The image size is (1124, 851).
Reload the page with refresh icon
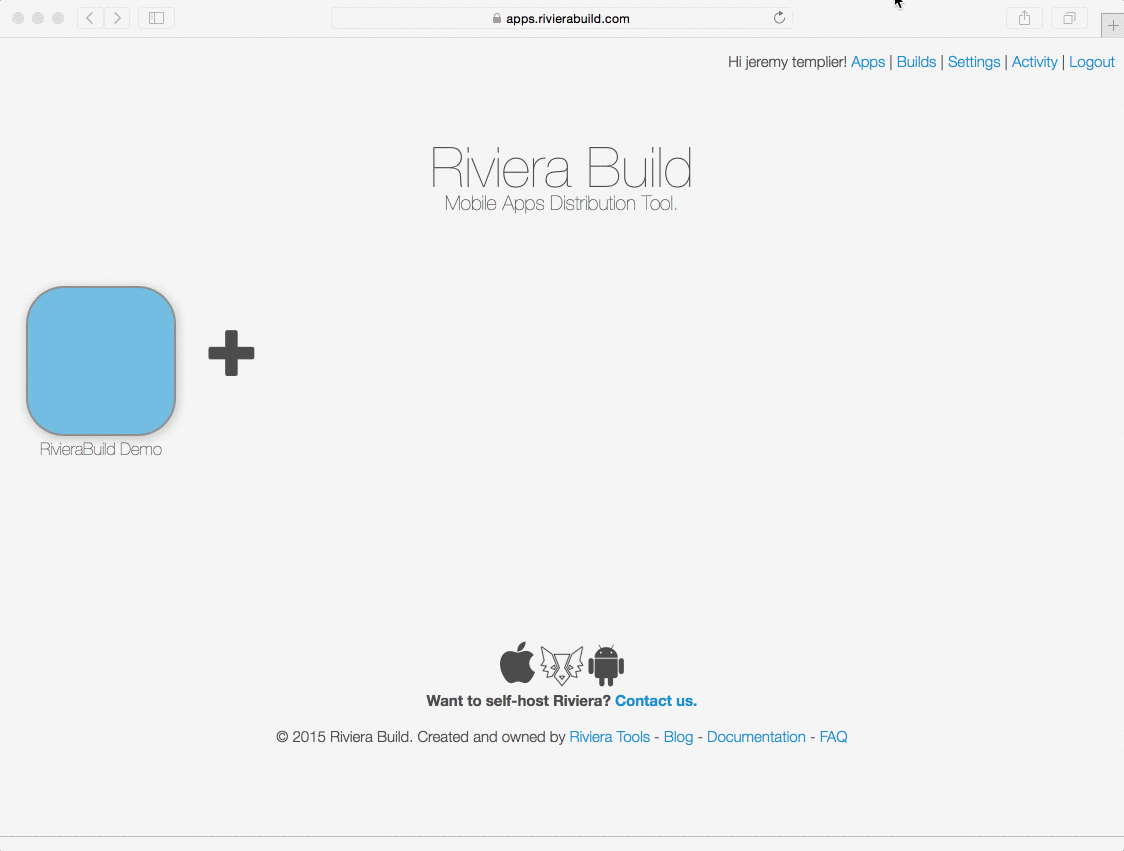tap(779, 18)
